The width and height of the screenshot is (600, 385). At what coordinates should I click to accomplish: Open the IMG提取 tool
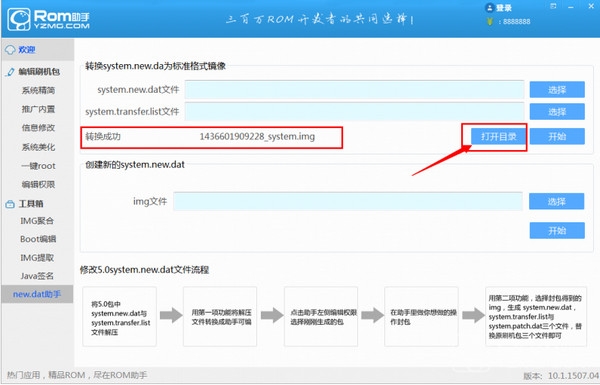tap(37, 258)
